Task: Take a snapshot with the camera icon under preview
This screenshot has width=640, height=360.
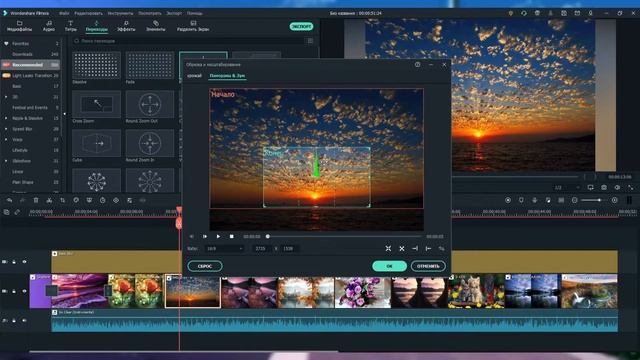Action: tap(604, 187)
